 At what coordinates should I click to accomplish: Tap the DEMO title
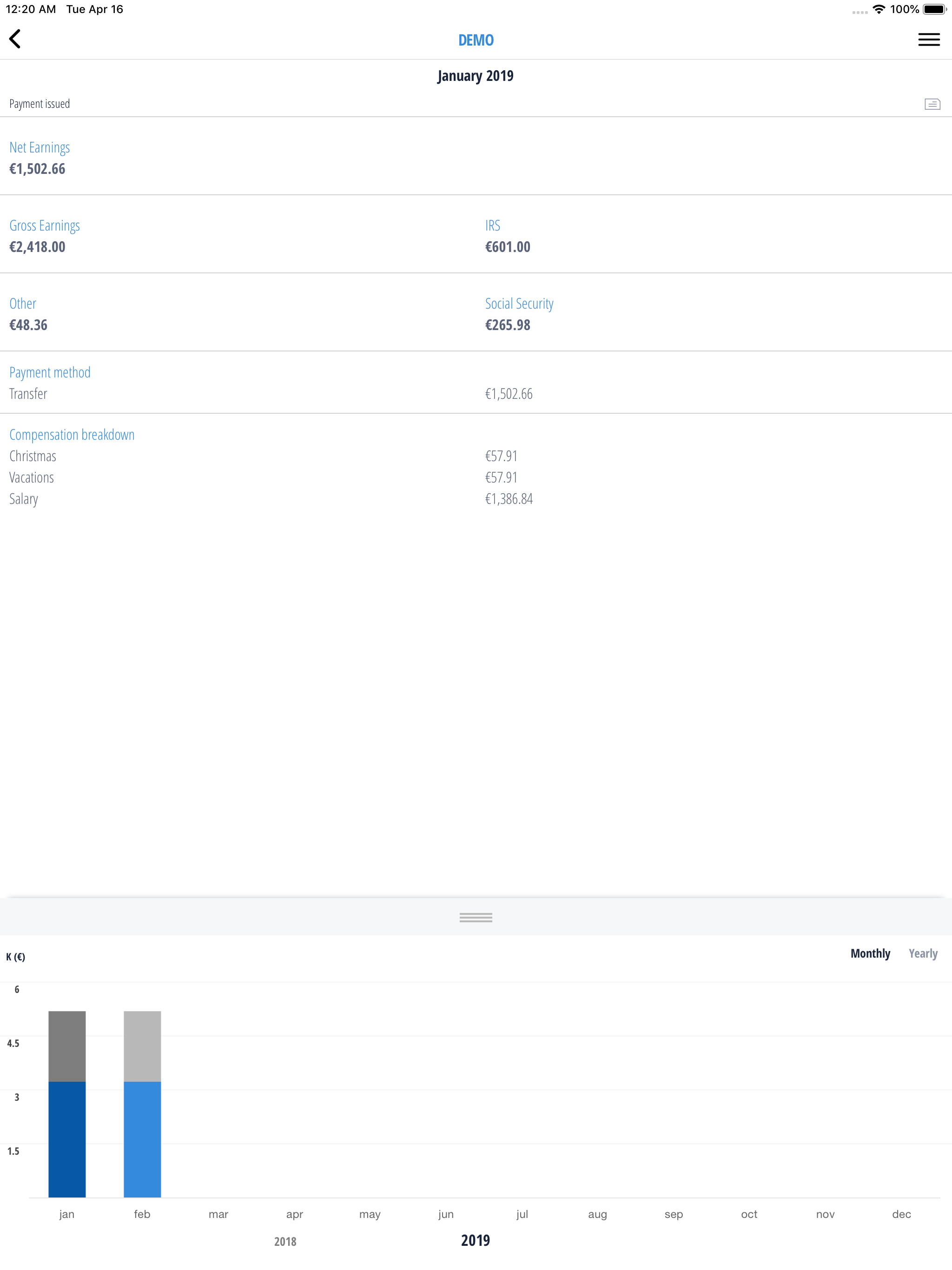pyautogui.click(x=476, y=40)
